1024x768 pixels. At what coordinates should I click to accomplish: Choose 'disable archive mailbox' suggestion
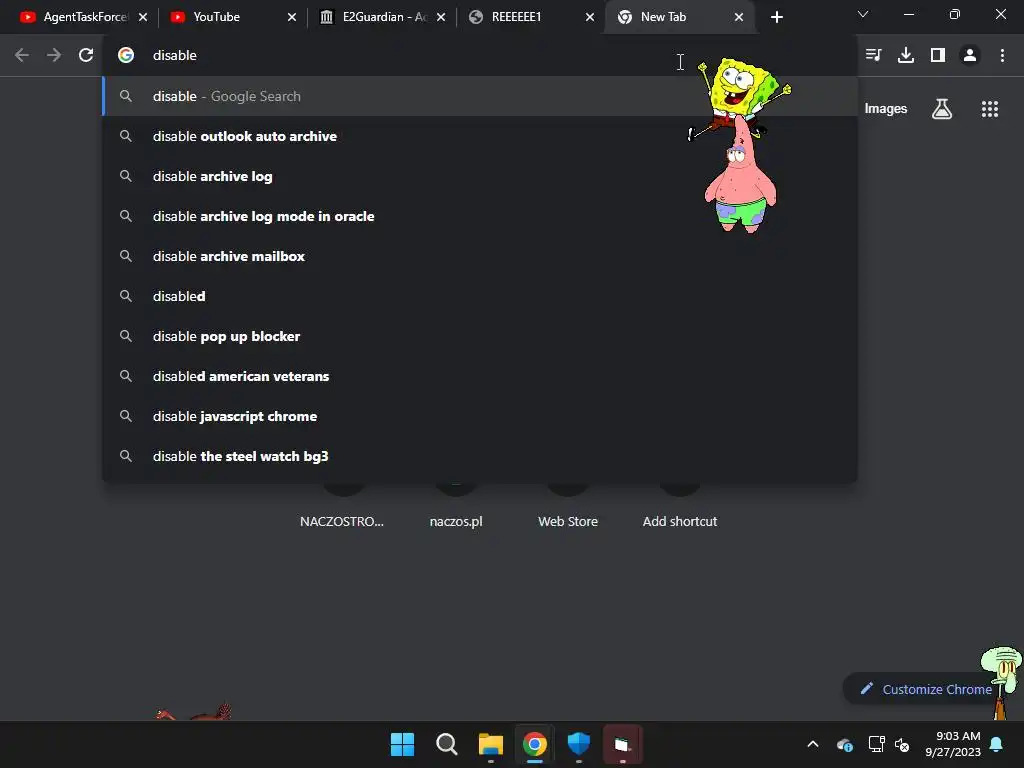coord(480,256)
